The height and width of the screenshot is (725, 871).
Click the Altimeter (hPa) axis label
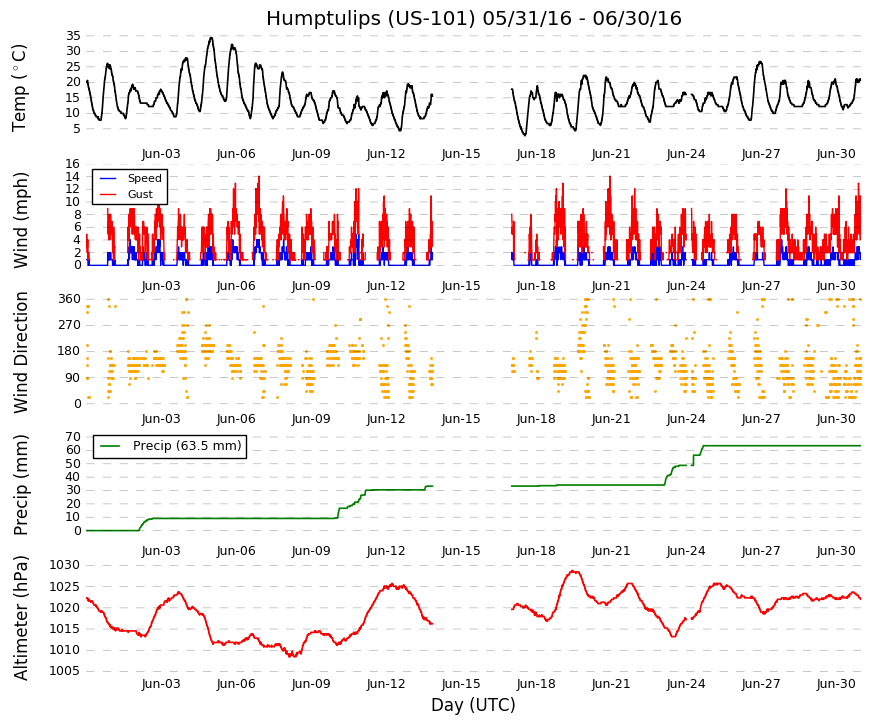point(20,618)
